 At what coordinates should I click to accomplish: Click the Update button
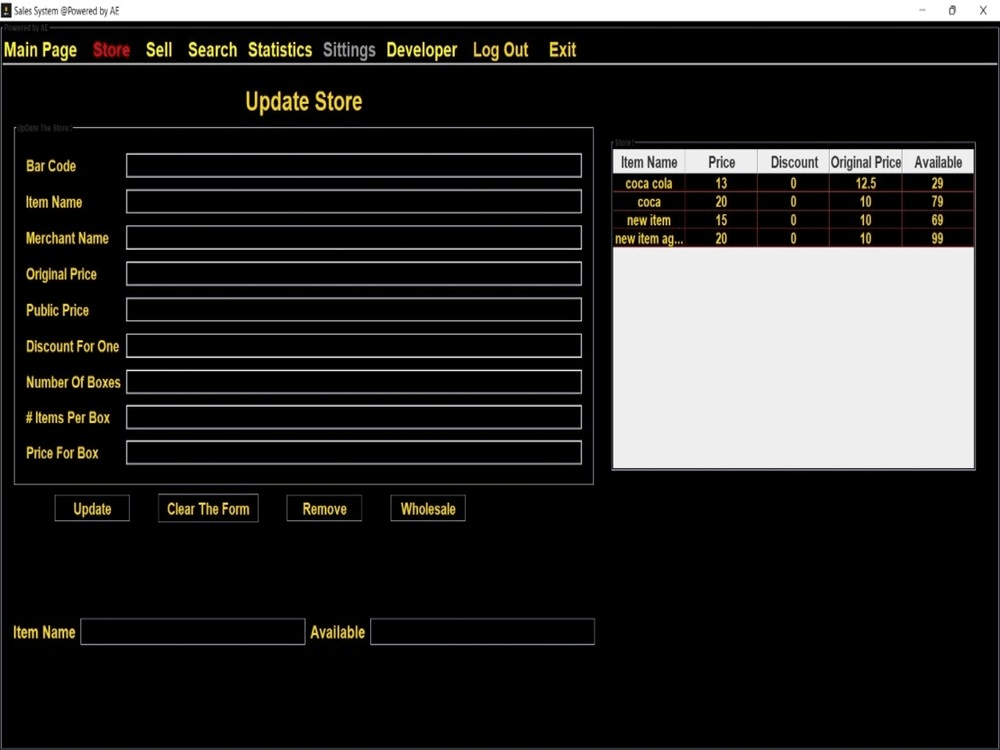click(x=92, y=508)
